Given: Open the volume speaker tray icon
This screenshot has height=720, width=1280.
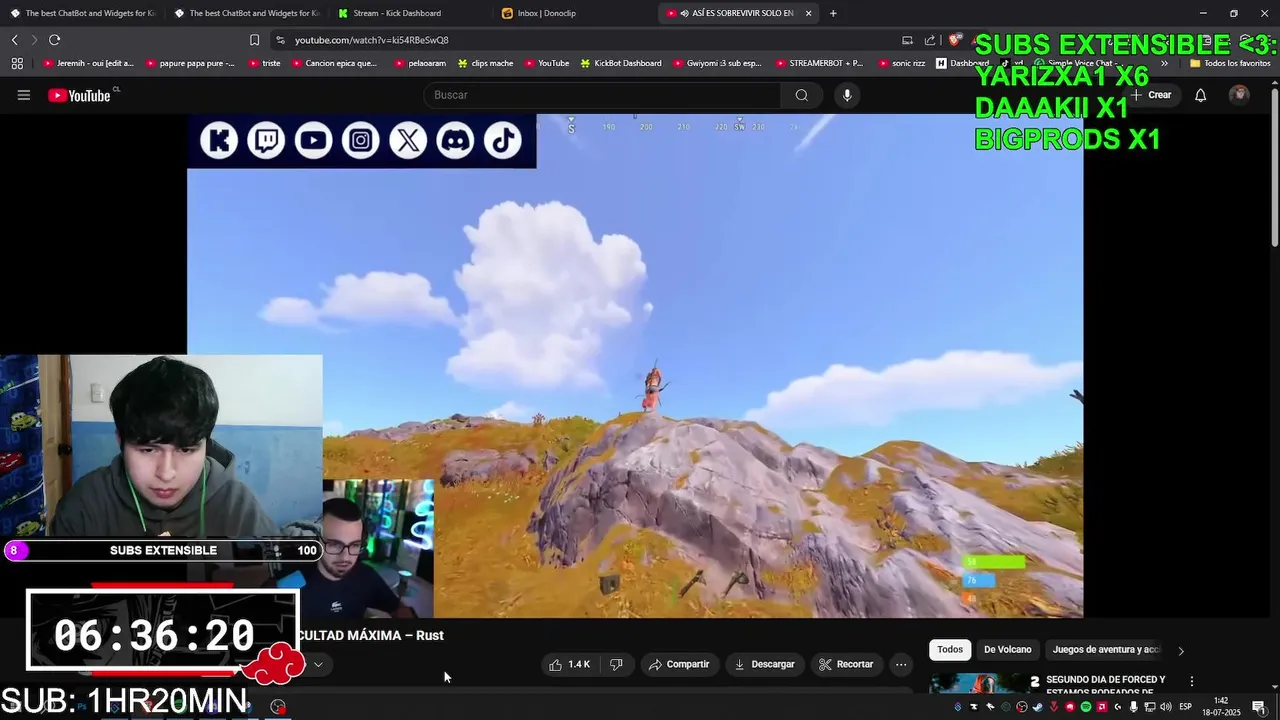Looking at the screenshot, I should click(1166, 707).
